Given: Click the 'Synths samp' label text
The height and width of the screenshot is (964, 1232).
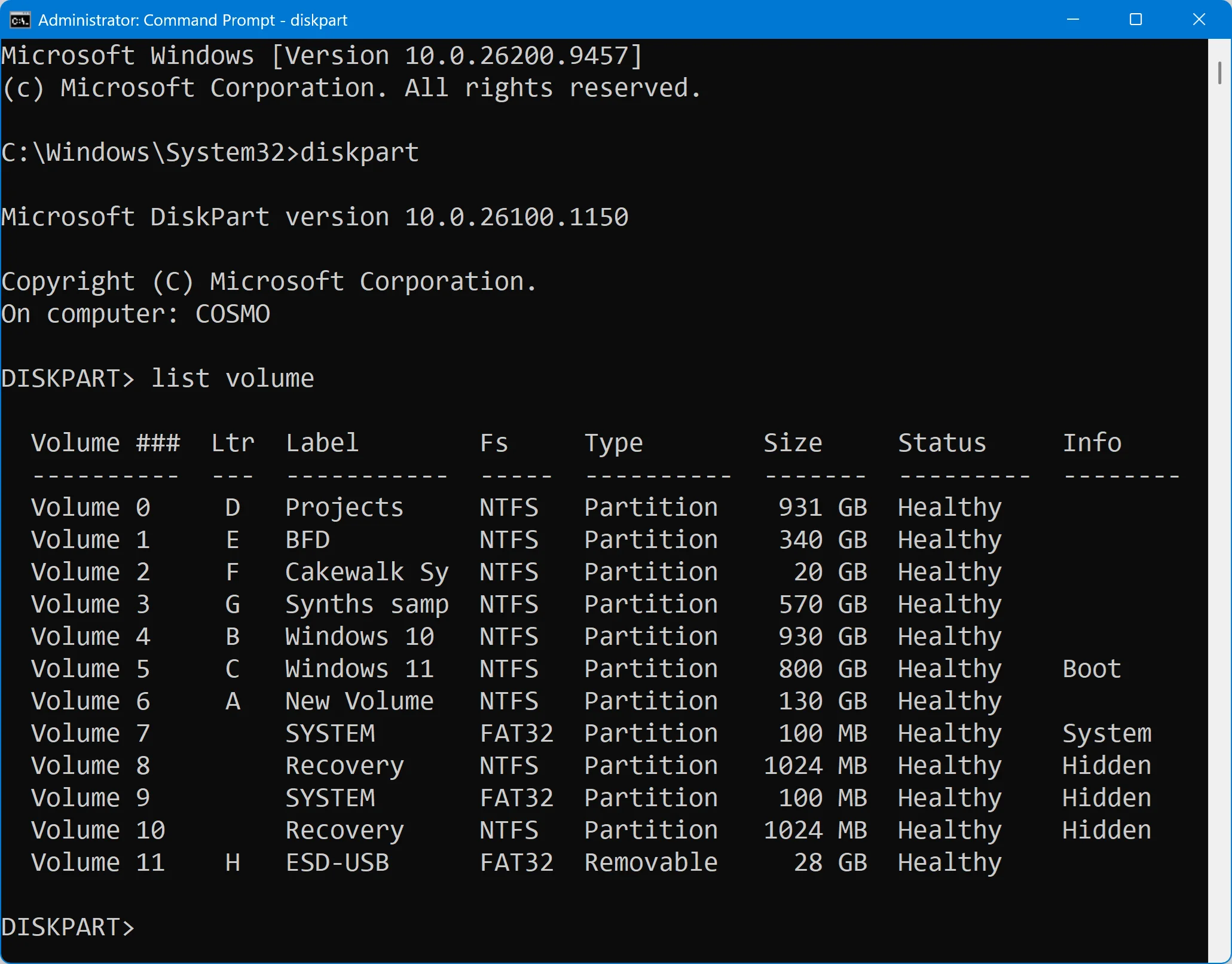Looking at the screenshot, I should 366,604.
